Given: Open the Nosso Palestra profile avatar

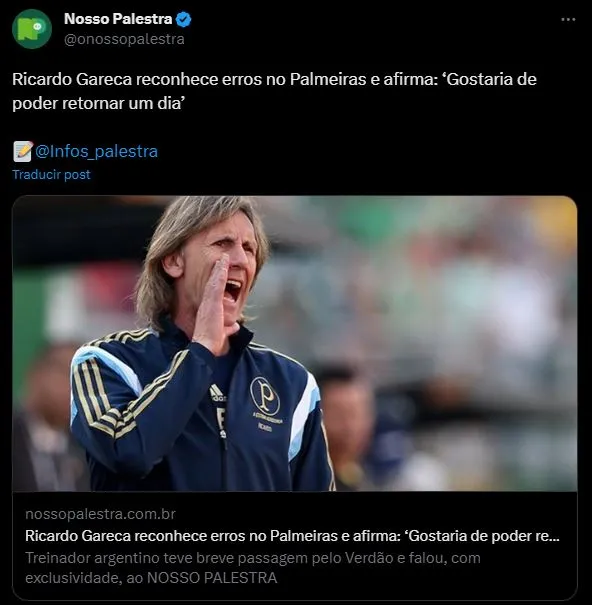Looking at the screenshot, I should (x=32, y=29).
